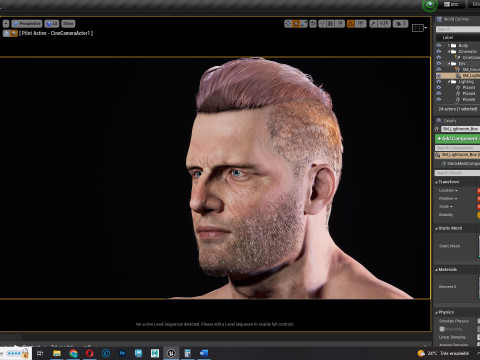Click the green Add Component button

click(x=457, y=138)
